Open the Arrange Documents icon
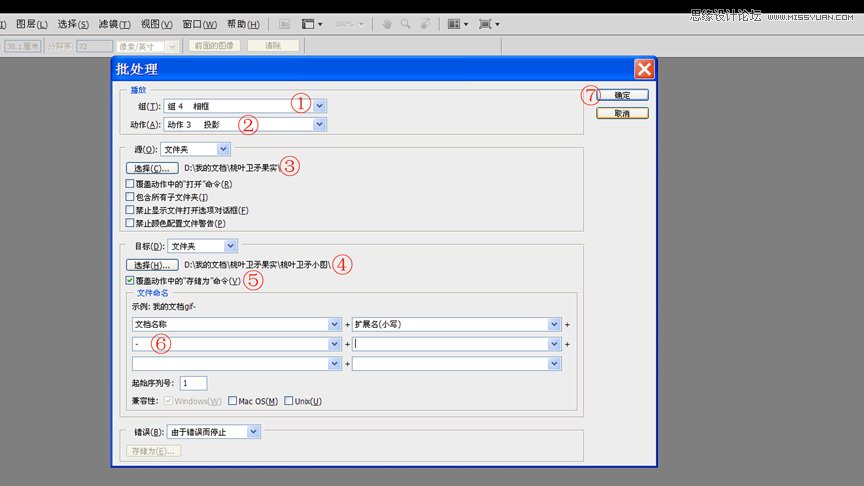 (x=457, y=24)
